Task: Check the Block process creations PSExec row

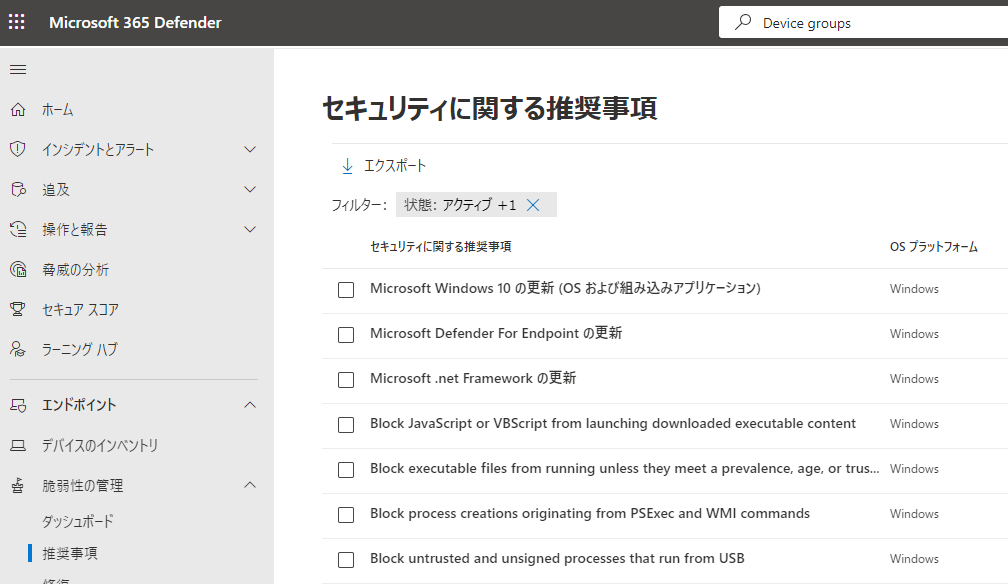Action: tap(346, 515)
